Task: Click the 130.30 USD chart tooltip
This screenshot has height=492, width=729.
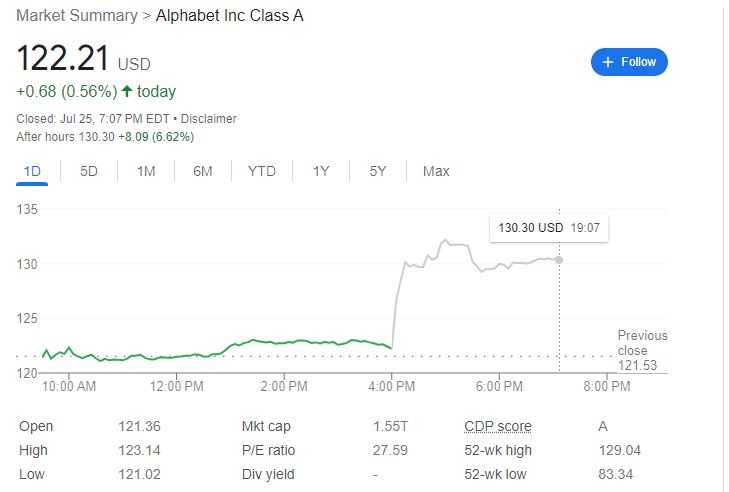Action: [x=549, y=228]
